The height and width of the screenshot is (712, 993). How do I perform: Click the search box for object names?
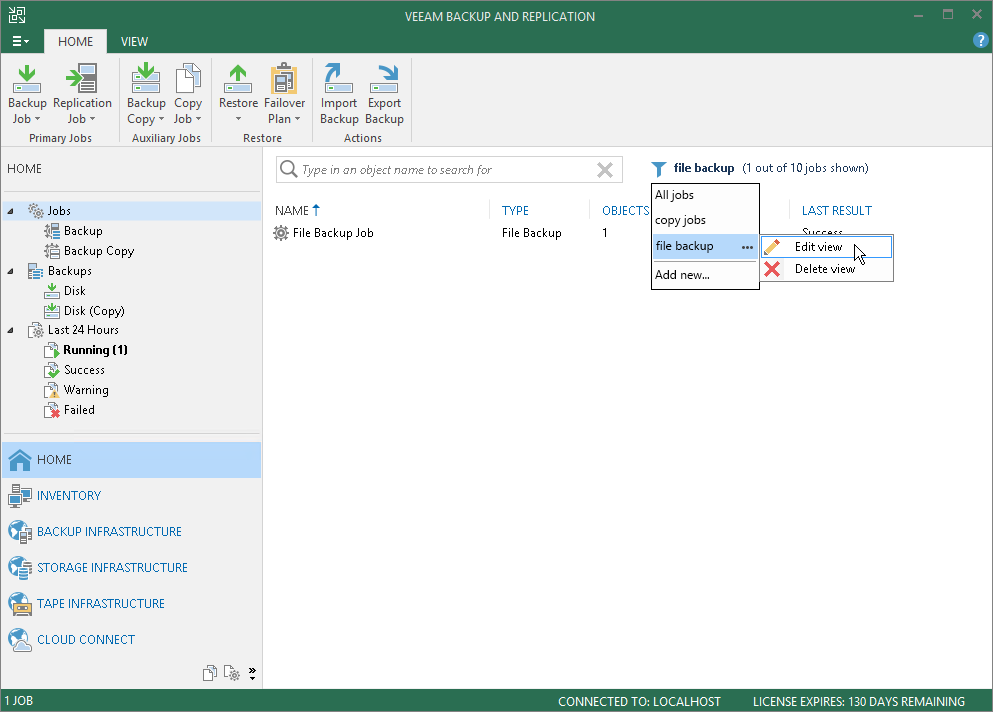448,170
